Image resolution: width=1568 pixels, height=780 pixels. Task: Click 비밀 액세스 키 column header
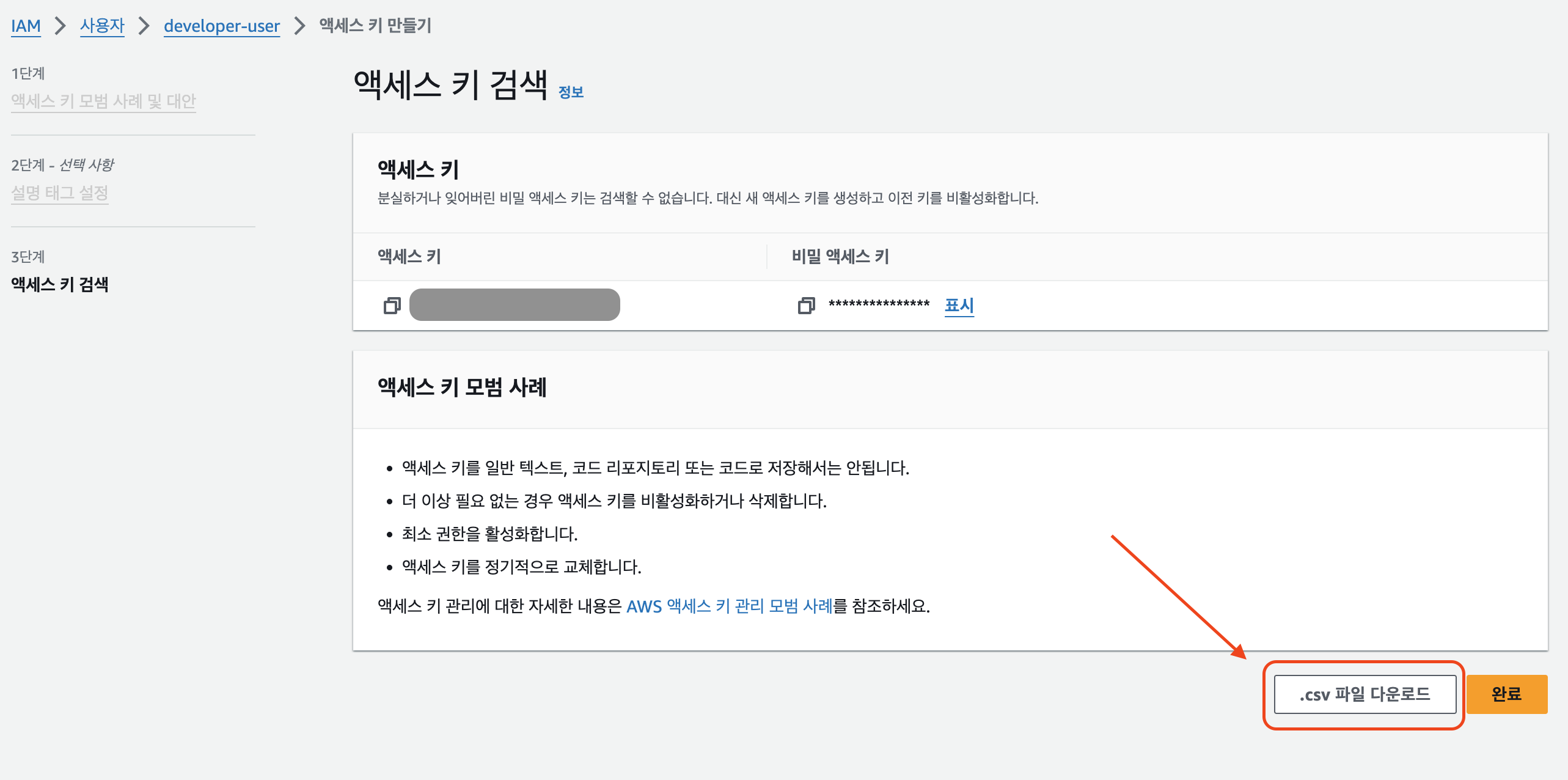840,256
